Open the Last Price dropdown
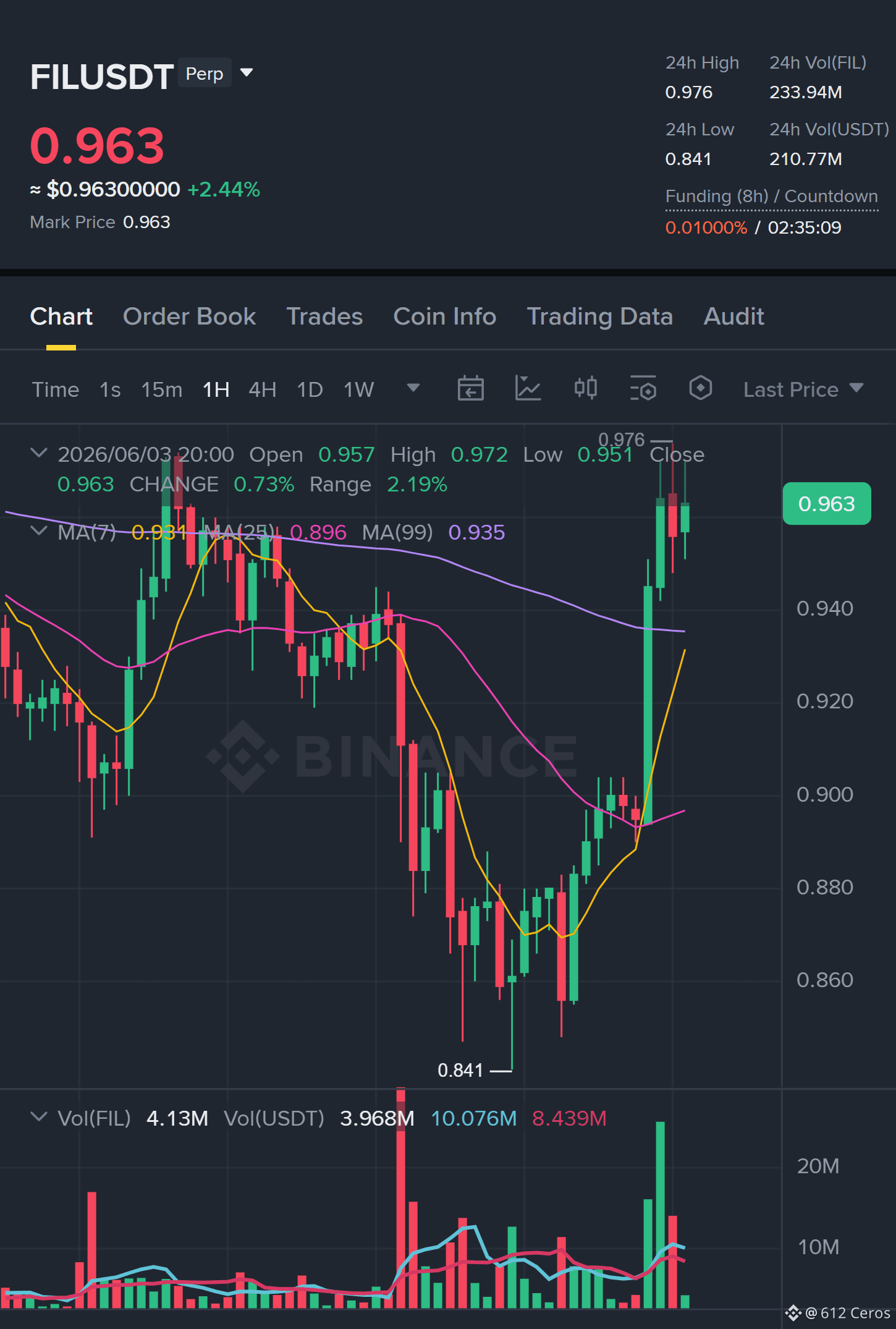896x1329 pixels. pos(803,389)
